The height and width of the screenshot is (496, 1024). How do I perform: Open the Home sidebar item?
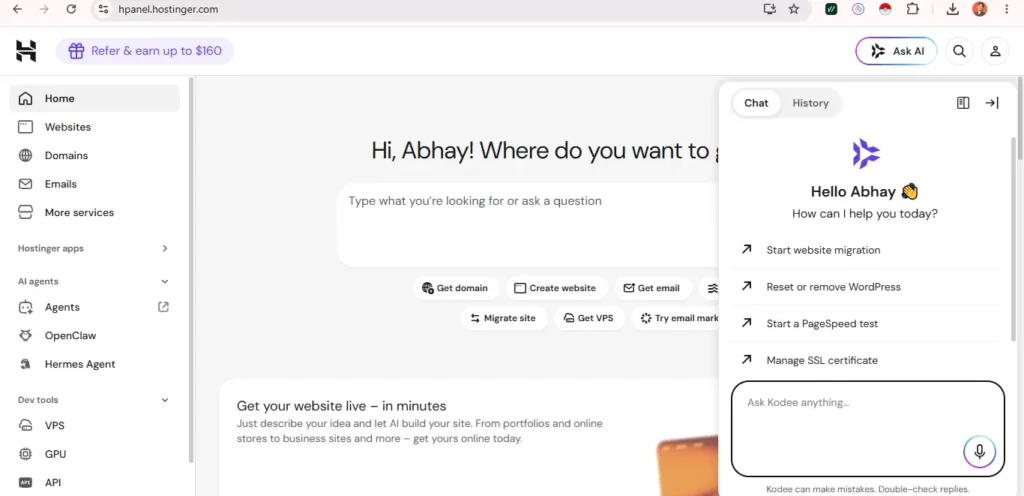(95, 99)
